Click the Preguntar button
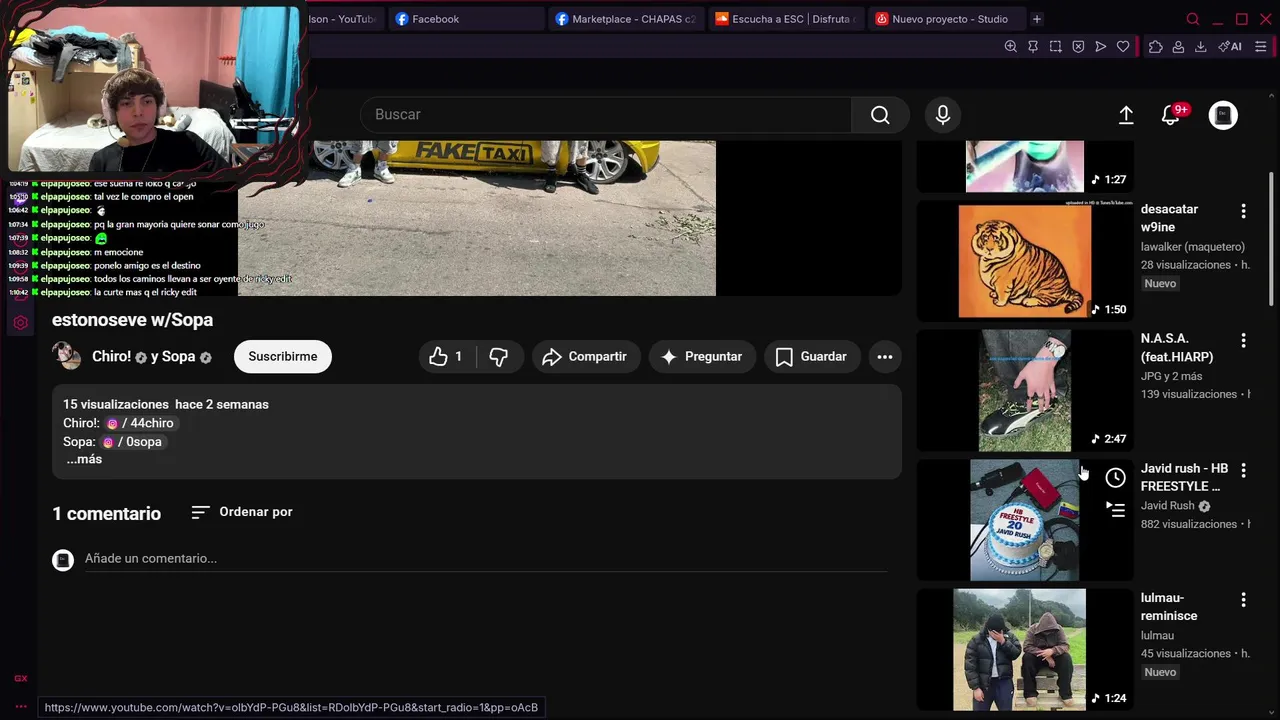The height and width of the screenshot is (720, 1280). tap(702, 357)
